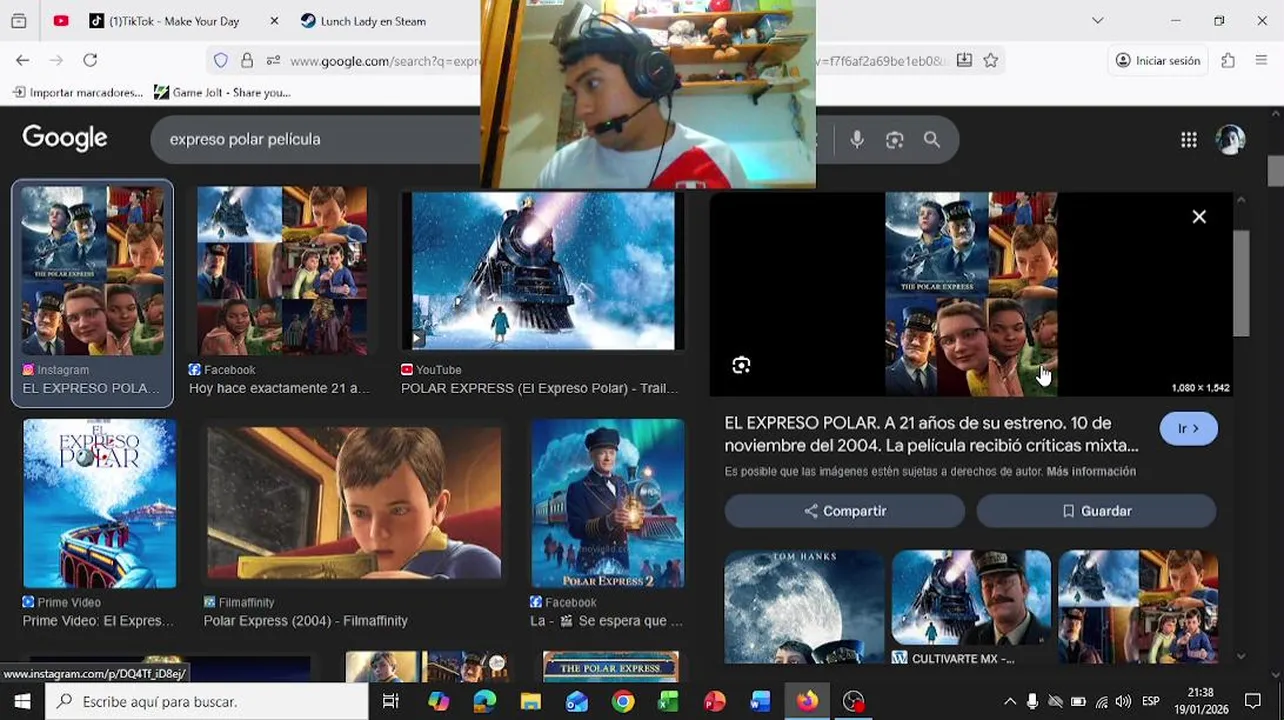Open the Facebook Hoy hace exactamente 21 image result
This screenshot has height=720, width=1284.
pyautogui.click(x=282, y=271)
